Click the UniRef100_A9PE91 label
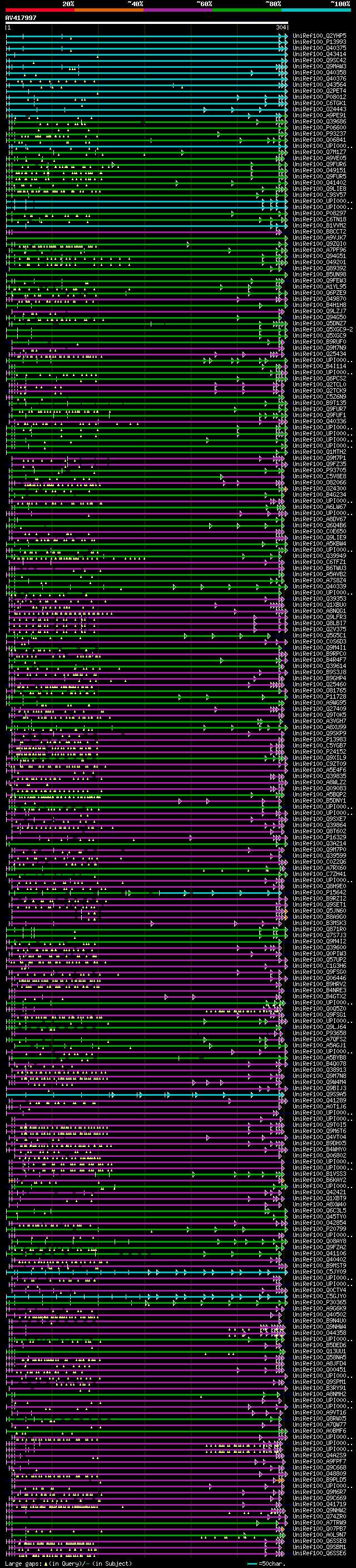 [319, 115]
